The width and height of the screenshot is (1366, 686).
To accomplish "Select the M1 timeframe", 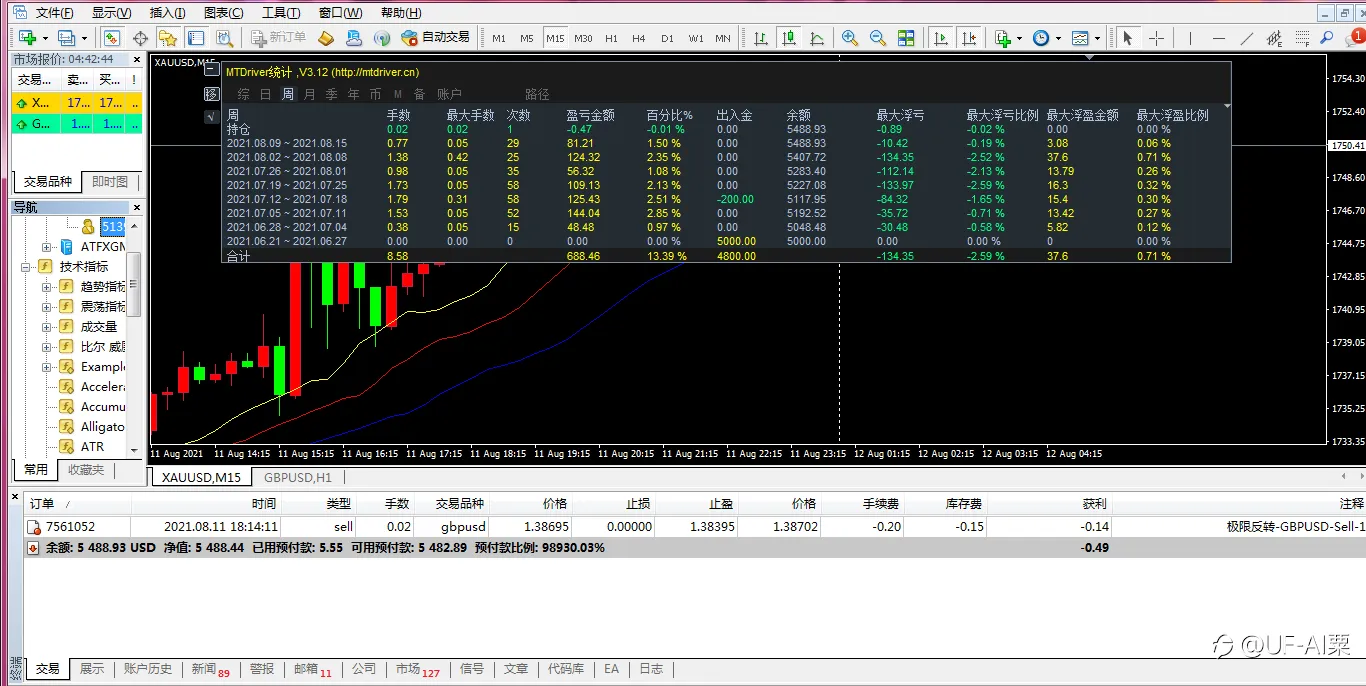I will 499,38.
